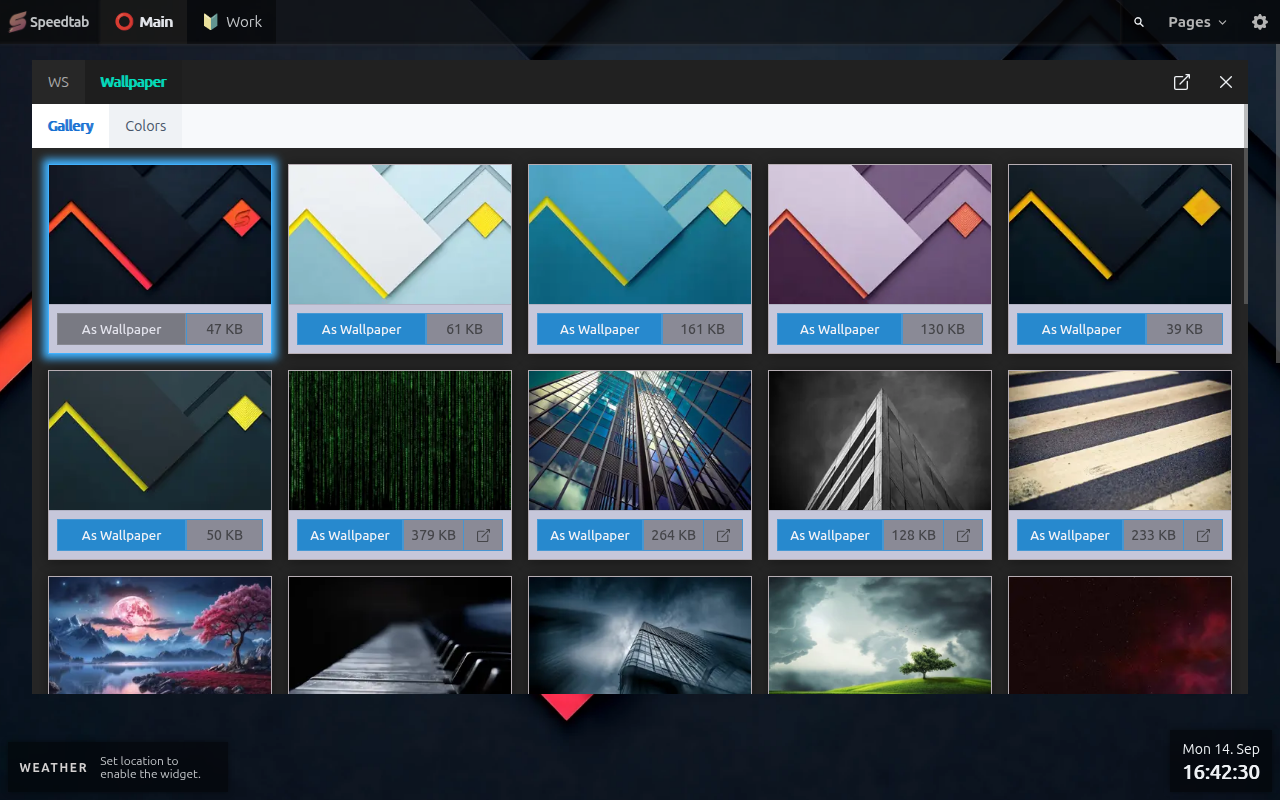Switch to the Work page tab
This screenshot has width=1280, height=800.
tap(232, 22)
